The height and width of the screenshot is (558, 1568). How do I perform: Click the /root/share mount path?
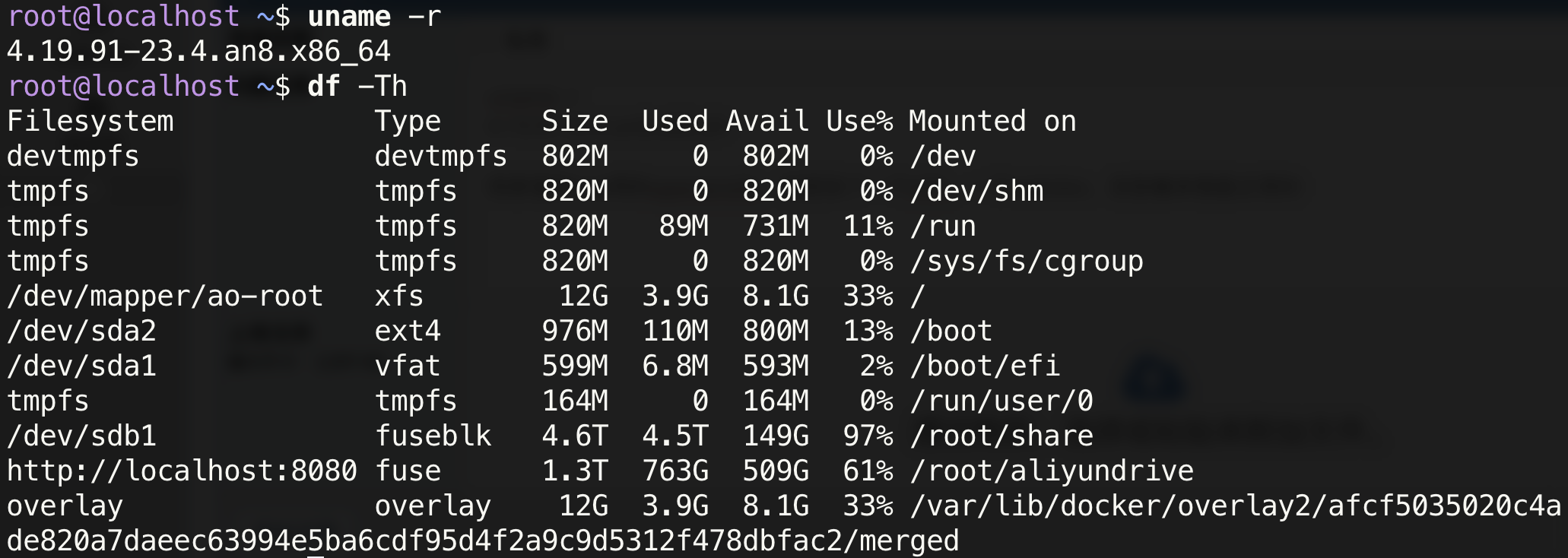coord(1001,436)
